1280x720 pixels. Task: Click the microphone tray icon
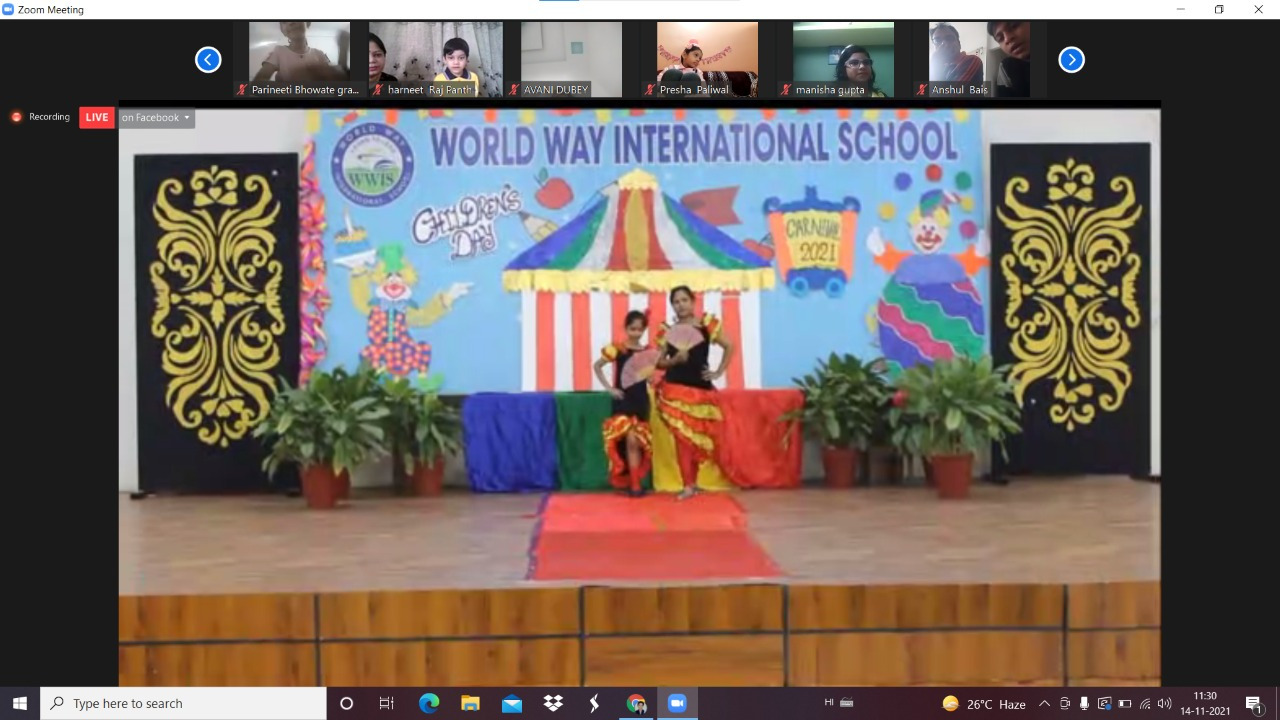[x=1084, y=704]
